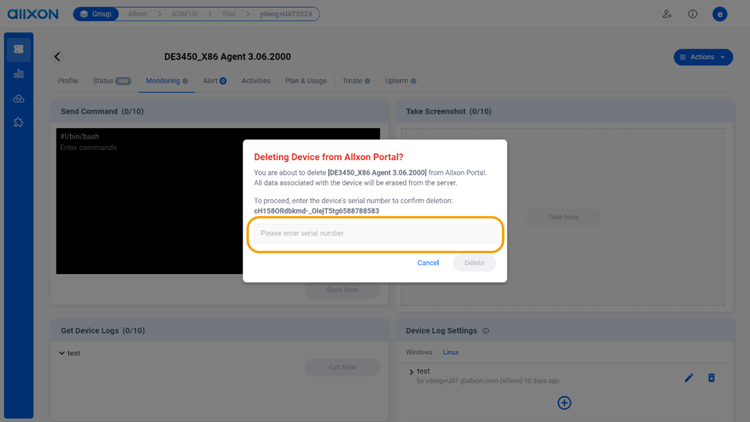Open the devices sidebar icon

pyautogui.click(x=19, y=49)
